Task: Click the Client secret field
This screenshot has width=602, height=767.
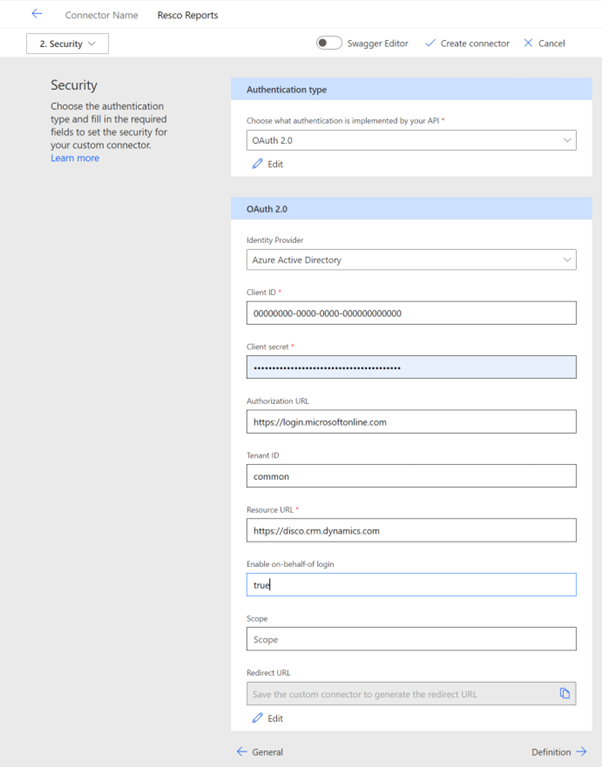Action: point(411,367)
